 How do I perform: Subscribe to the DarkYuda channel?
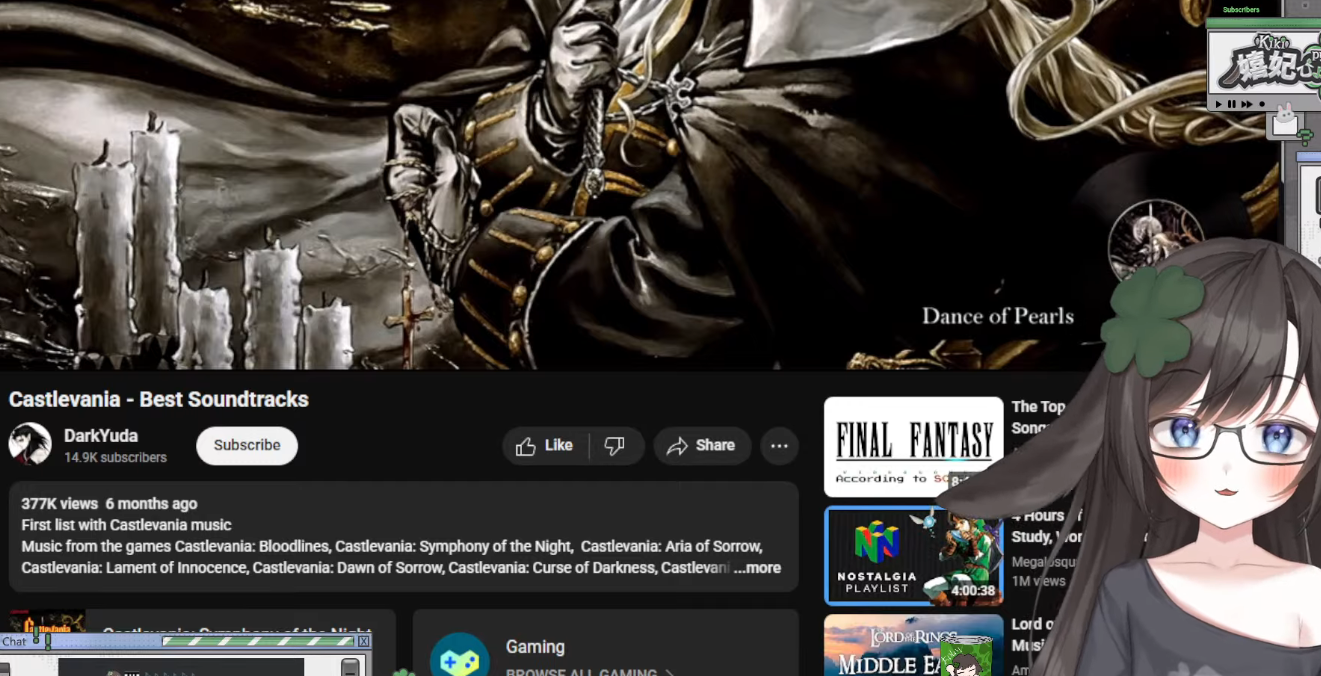247,446
